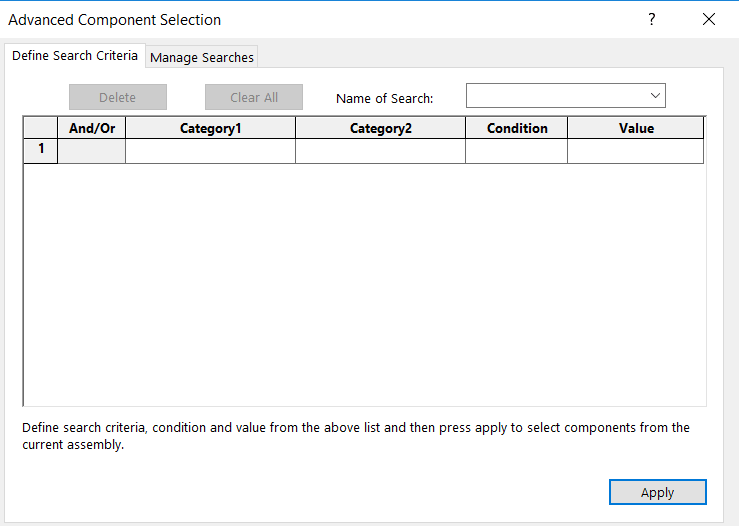Click the Help question mark button
This screenshot has width=739, height=526.
click(651, 19)
